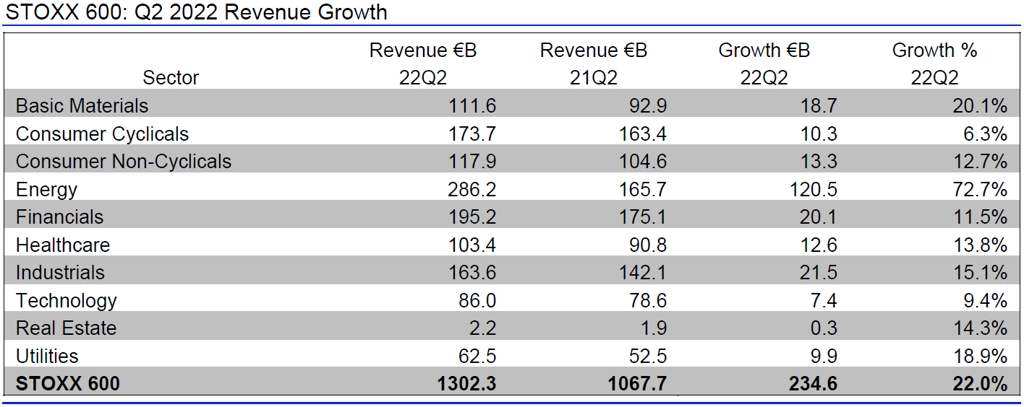Image resolution: width=1024 pixels, height=407 pixels.
Task: Select Technology growth value 7.4
Action: coord(824,301)
